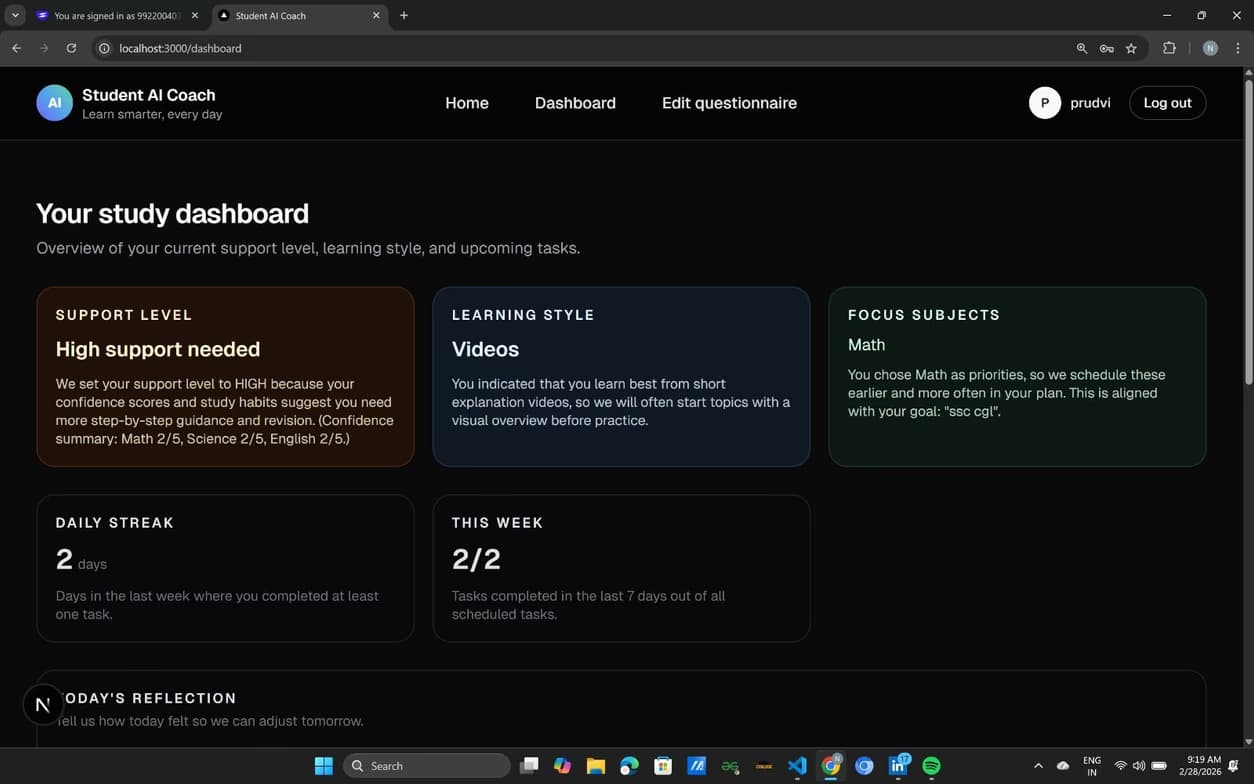Reload the dashboard page
This screenshot has height=784, width=1254.
coord(71,48)
